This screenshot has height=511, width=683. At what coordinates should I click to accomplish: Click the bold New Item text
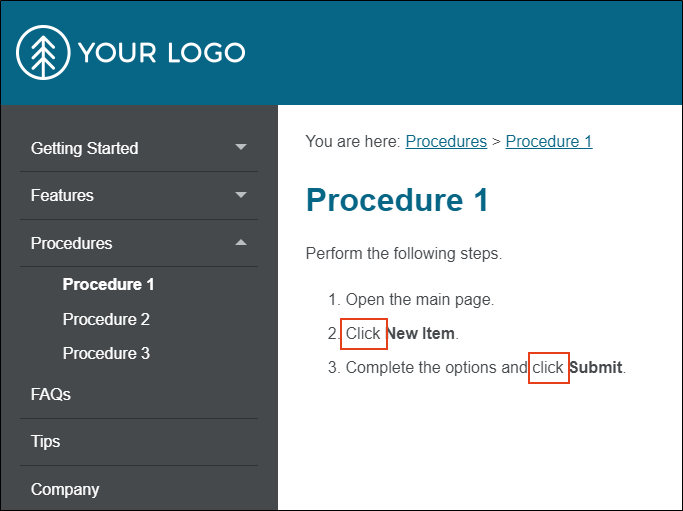(421, 334)
